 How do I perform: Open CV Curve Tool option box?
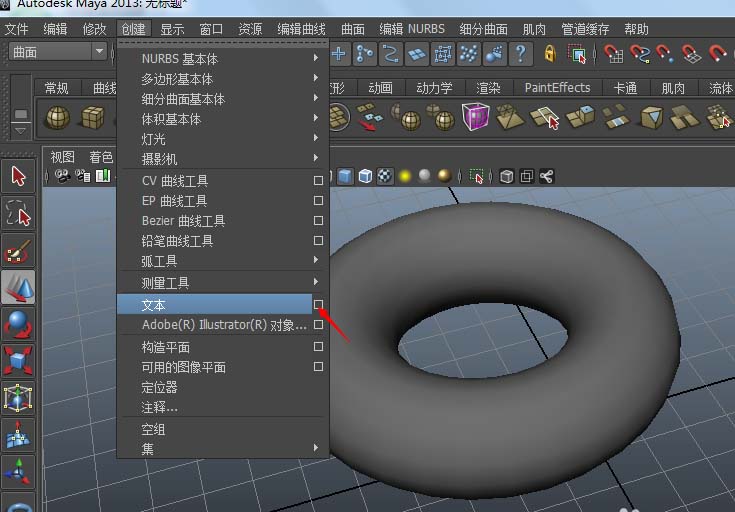point(318,181)
